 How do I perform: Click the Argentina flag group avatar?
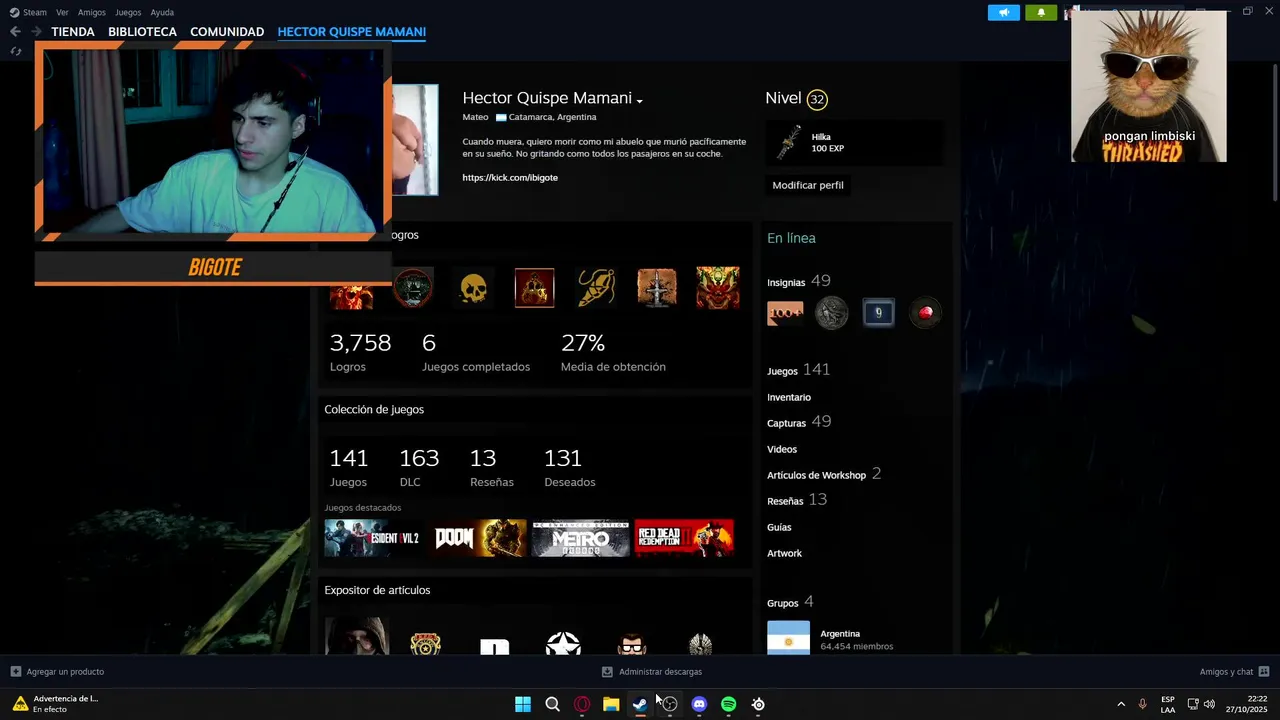[788, 638]
